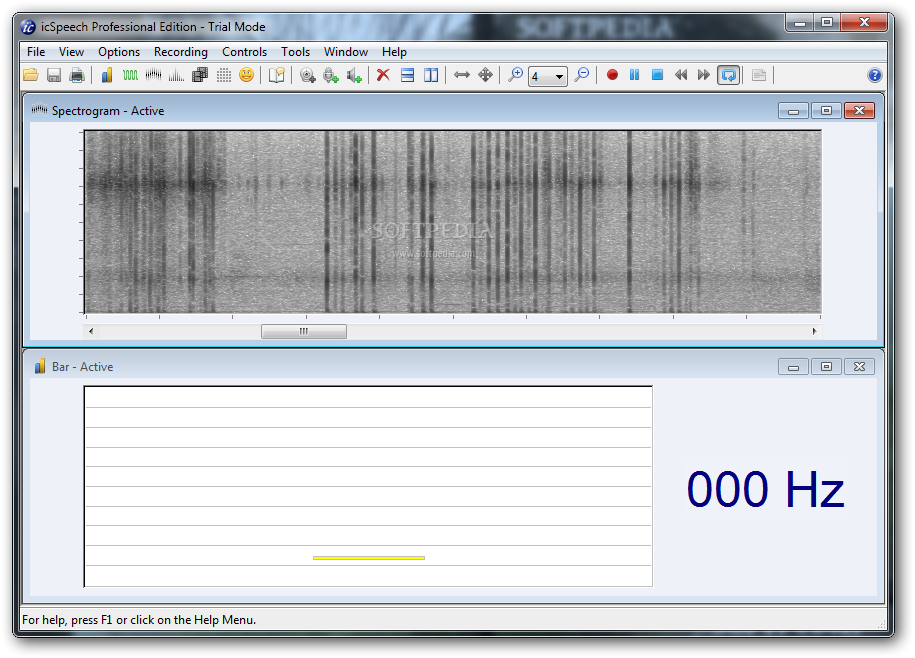Viewport: 915px width, 658px height.
Task: Click the open book notes icon
Action: click(277, 75)
